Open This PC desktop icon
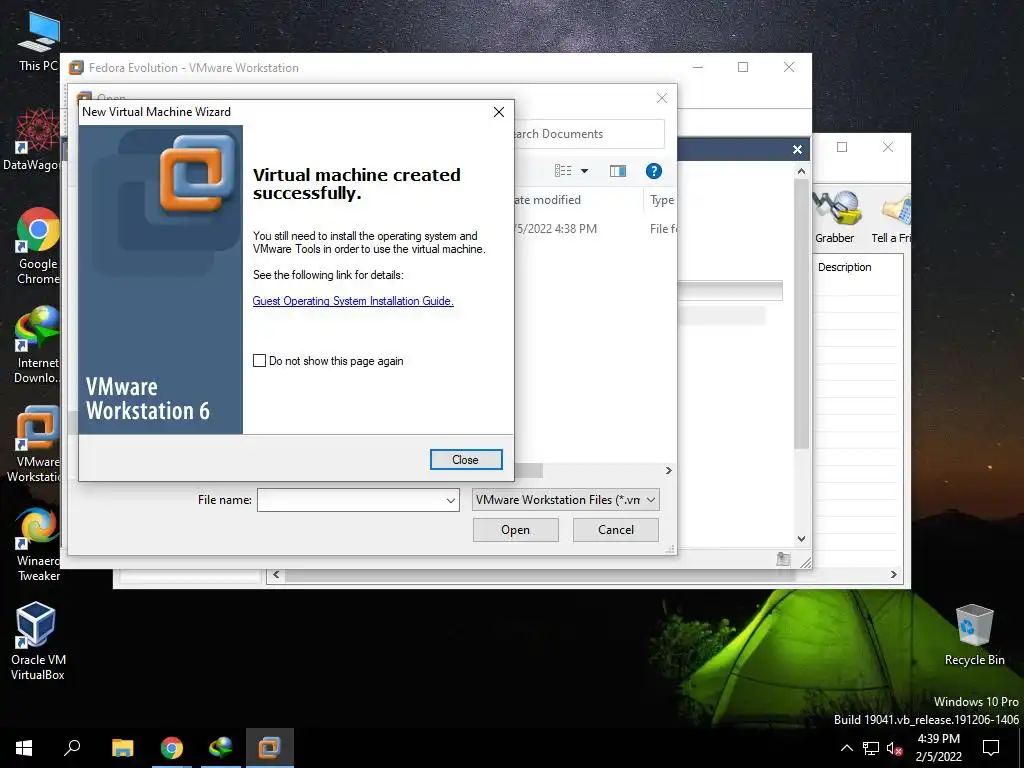The height and width of the screenshot is (768, 1024). tap(38, 40)
